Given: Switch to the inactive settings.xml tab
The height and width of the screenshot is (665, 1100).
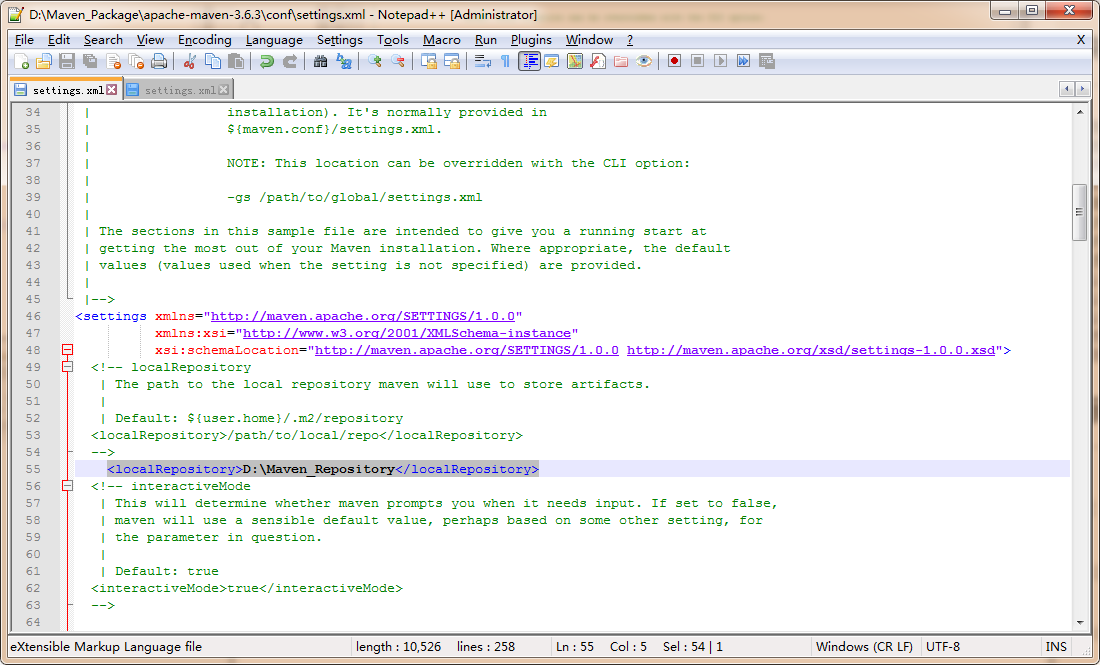Looking at the screenshot, I should [180, 90].
